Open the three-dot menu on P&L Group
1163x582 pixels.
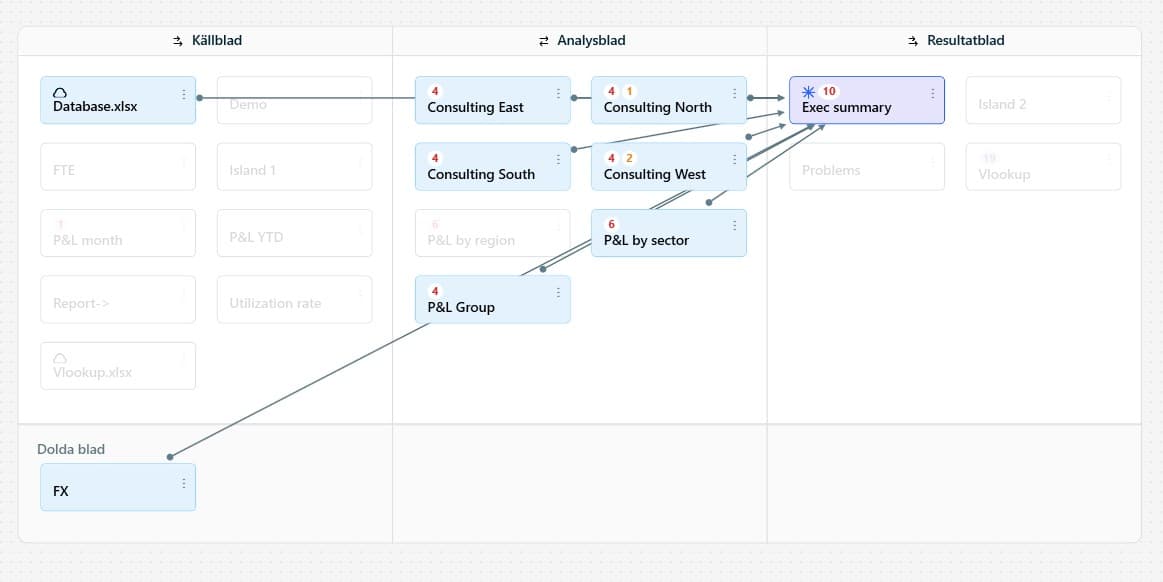tap(558, 293)
